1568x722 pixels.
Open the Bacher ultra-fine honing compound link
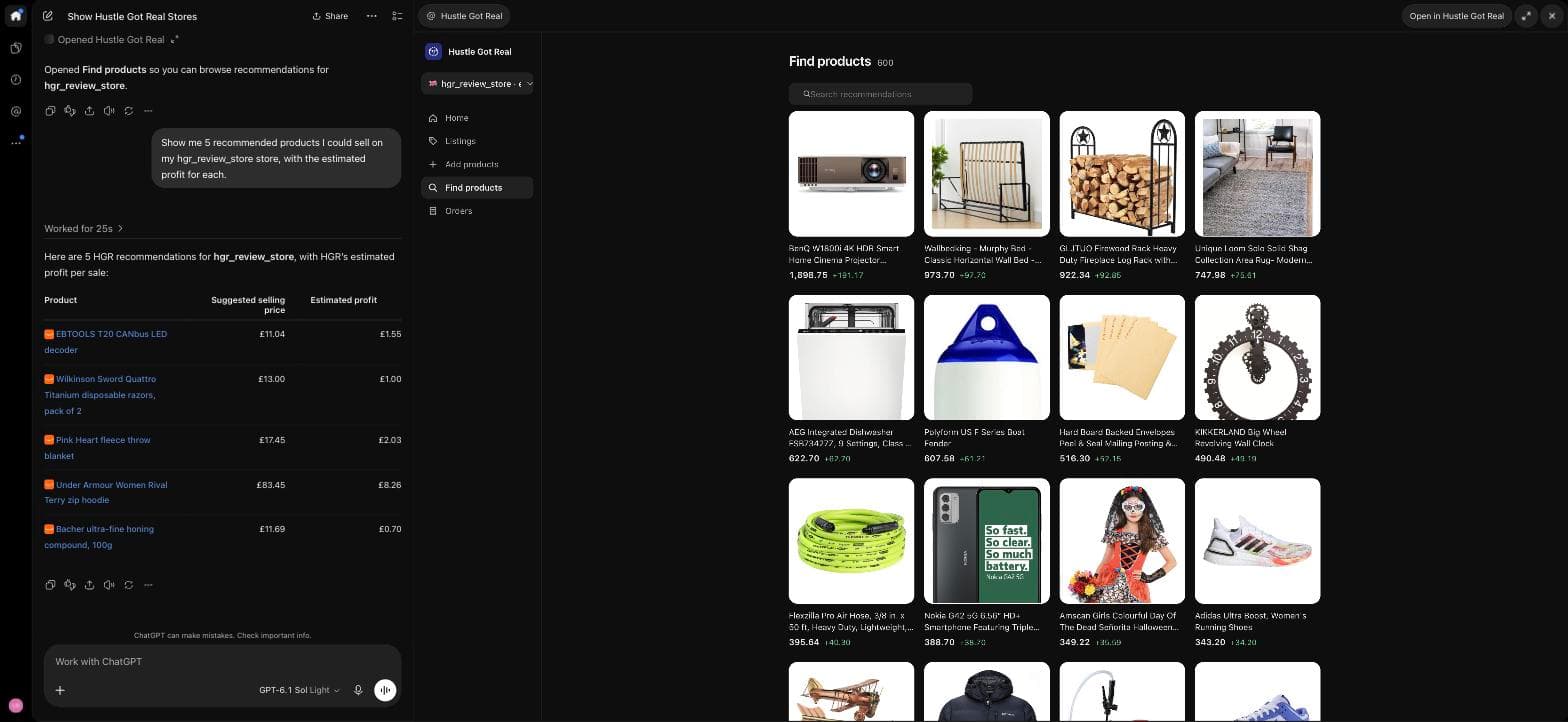click(x=99, y=537)
